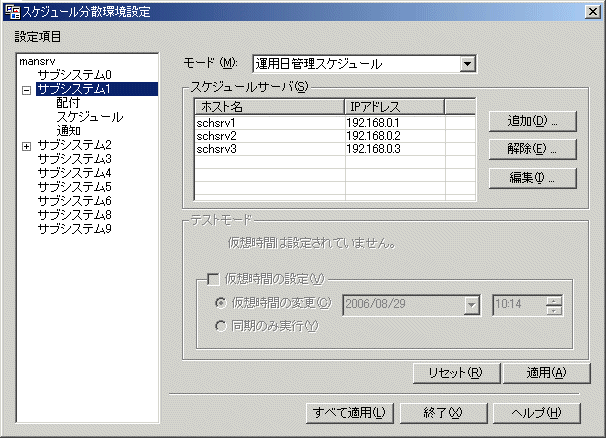The height and width of the screenshot is (438, 606).
Task: Click 追加(D) button to add server
Action: pyautogui.click(x=533, y=121)
